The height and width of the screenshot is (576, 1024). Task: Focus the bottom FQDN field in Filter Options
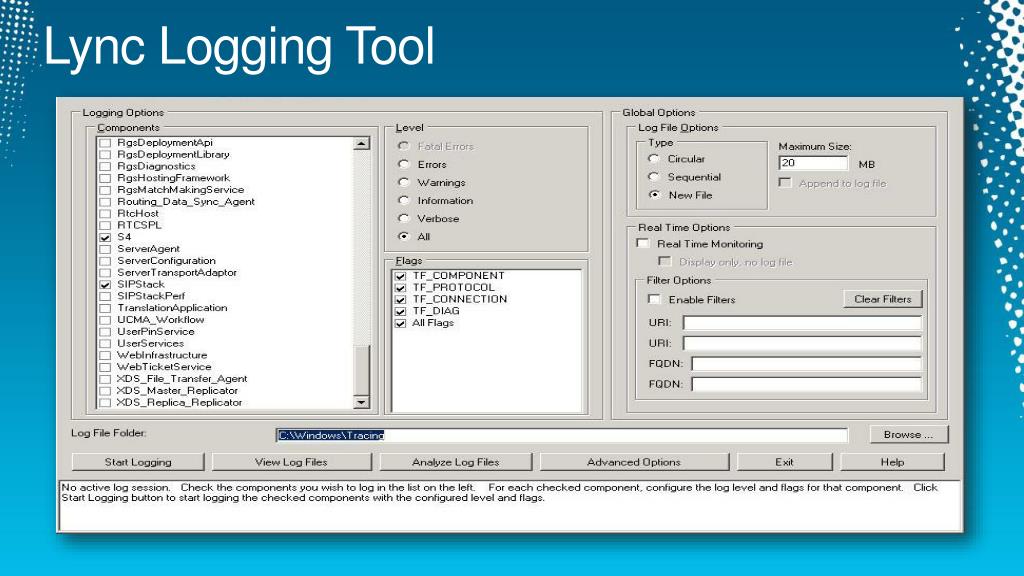[x=807, y=384]
